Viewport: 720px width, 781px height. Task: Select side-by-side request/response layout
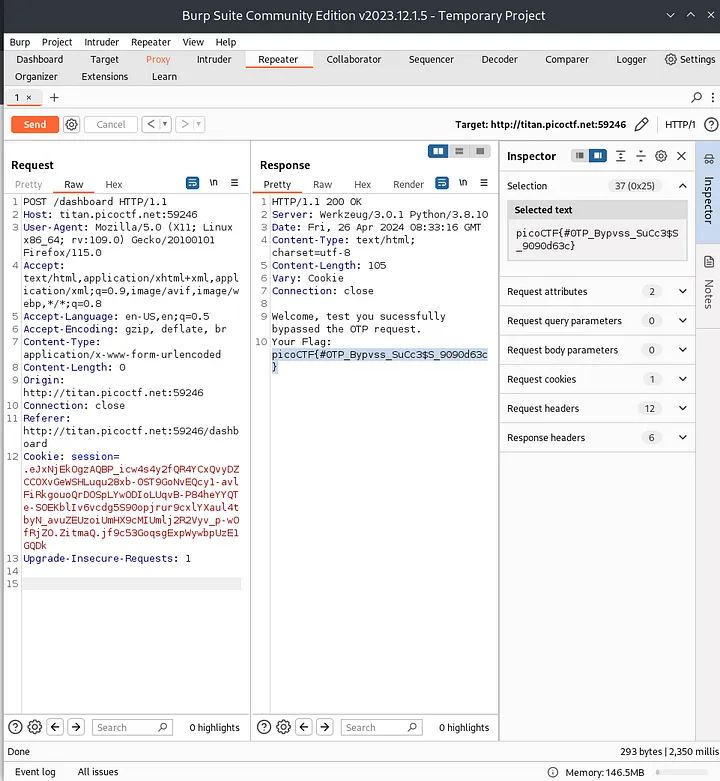438,151
